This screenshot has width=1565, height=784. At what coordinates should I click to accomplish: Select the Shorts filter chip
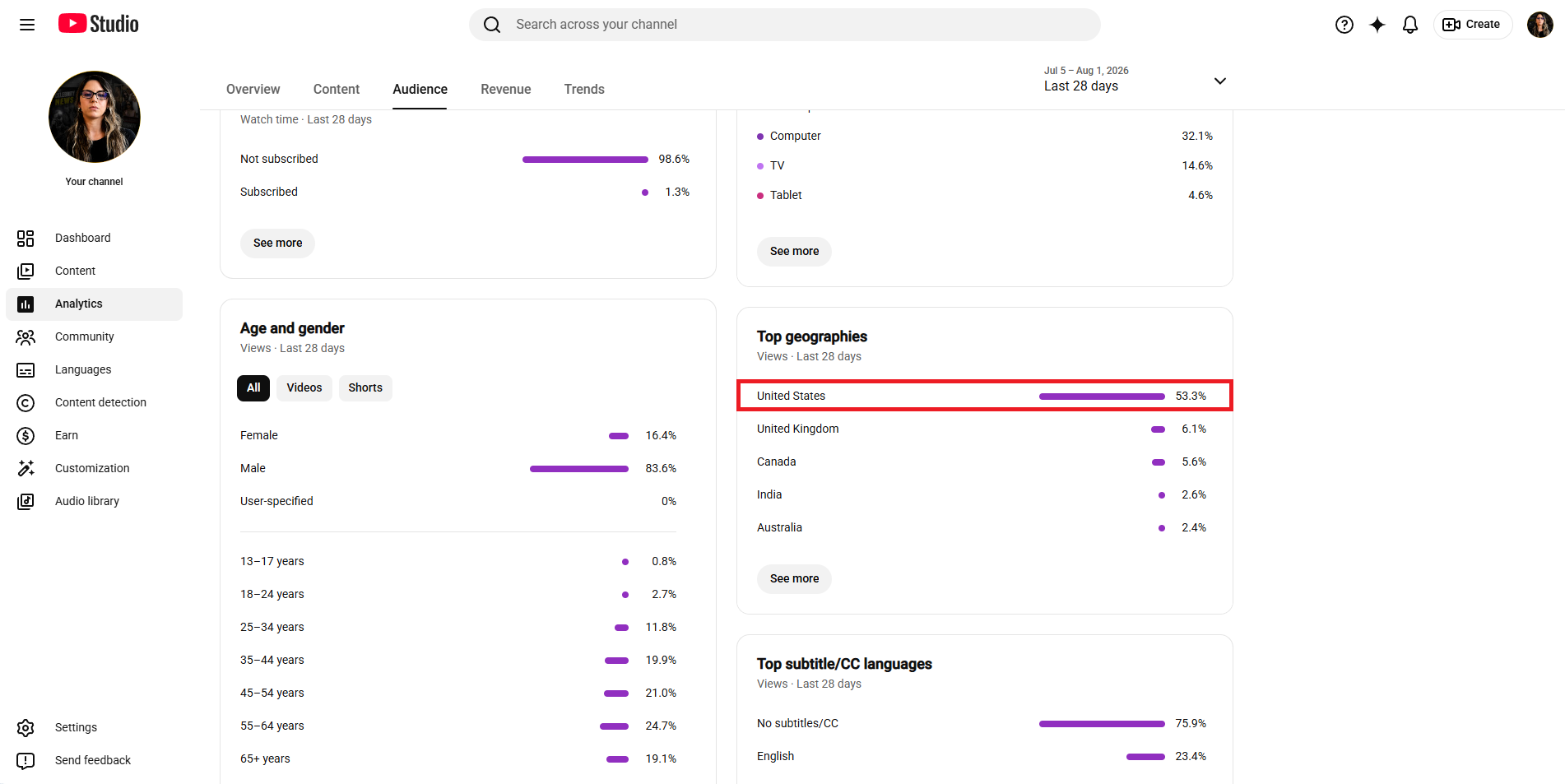click(365, 387)
